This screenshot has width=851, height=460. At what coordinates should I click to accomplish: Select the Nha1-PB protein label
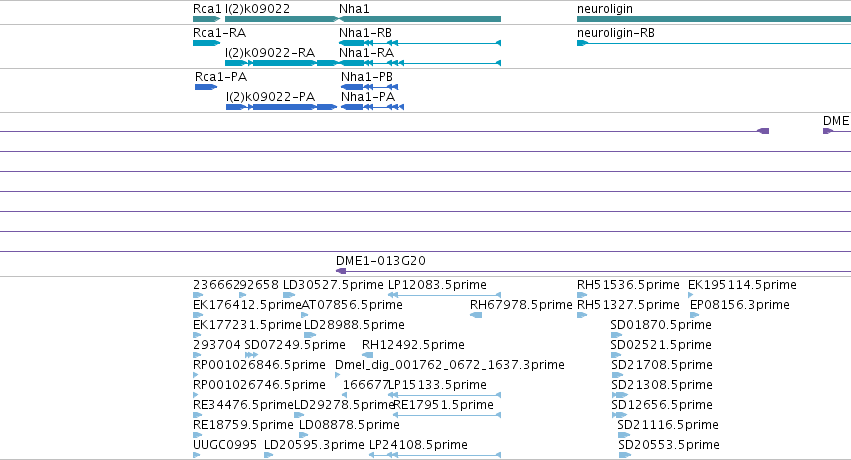point(367,76)
